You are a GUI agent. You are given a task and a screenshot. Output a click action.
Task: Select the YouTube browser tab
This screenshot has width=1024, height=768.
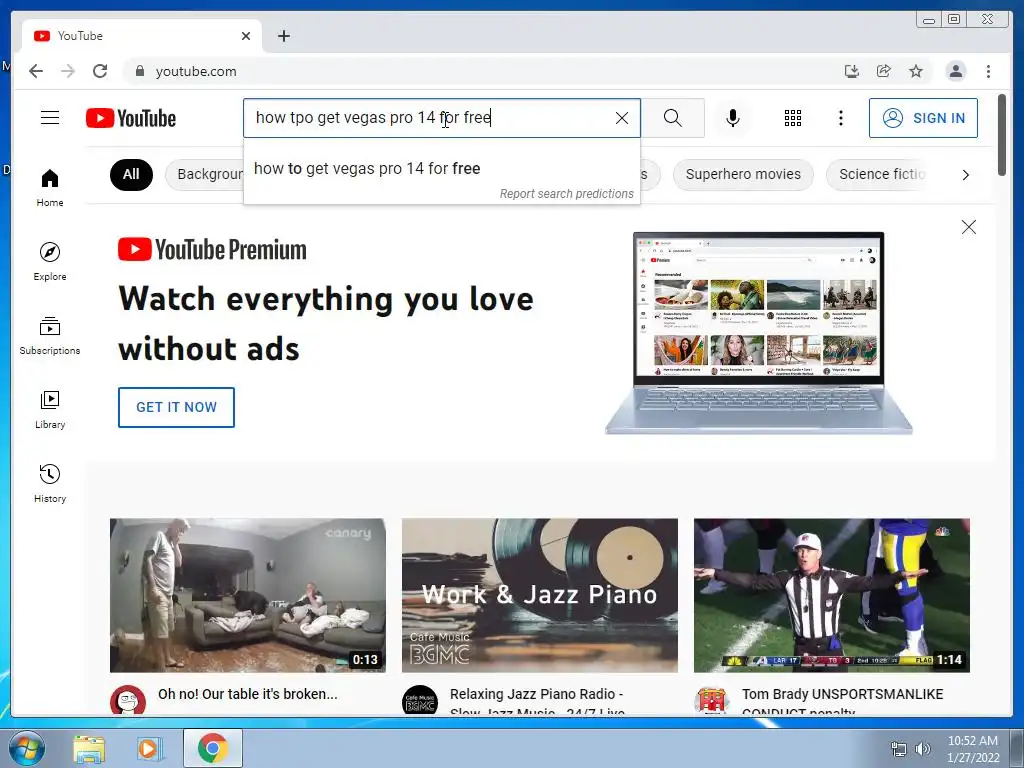(141, 36)
